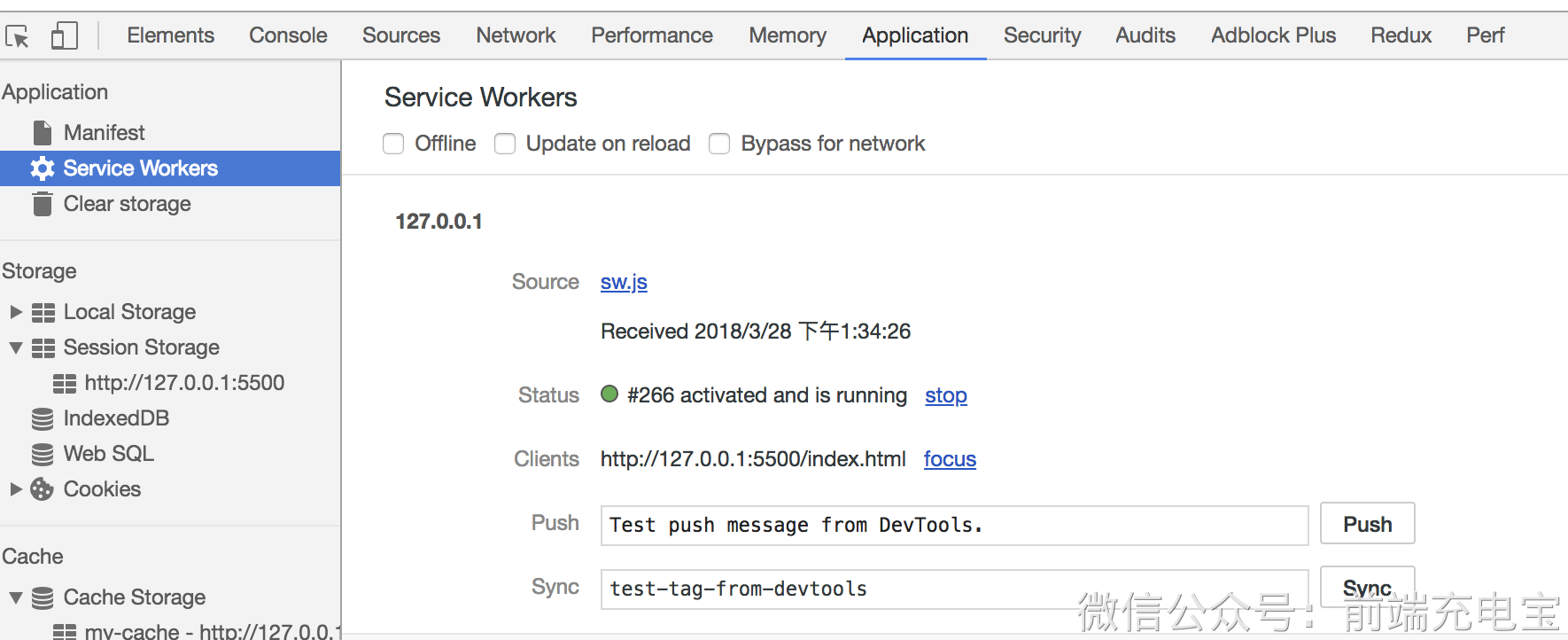Switch to the Performance tab
This screenshot has width=1568, height=640.
click(652, 35)
